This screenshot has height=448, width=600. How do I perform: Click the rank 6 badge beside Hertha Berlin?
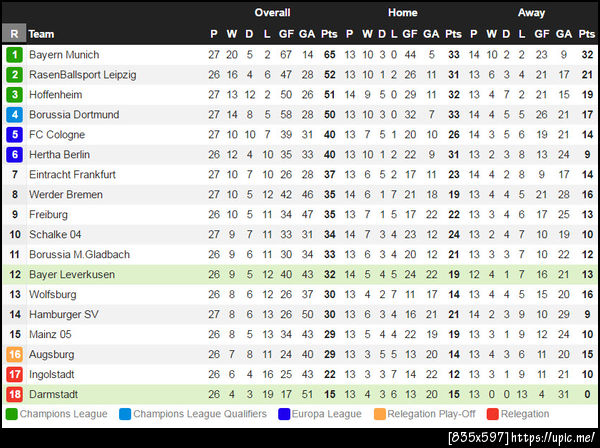point(14,155)
